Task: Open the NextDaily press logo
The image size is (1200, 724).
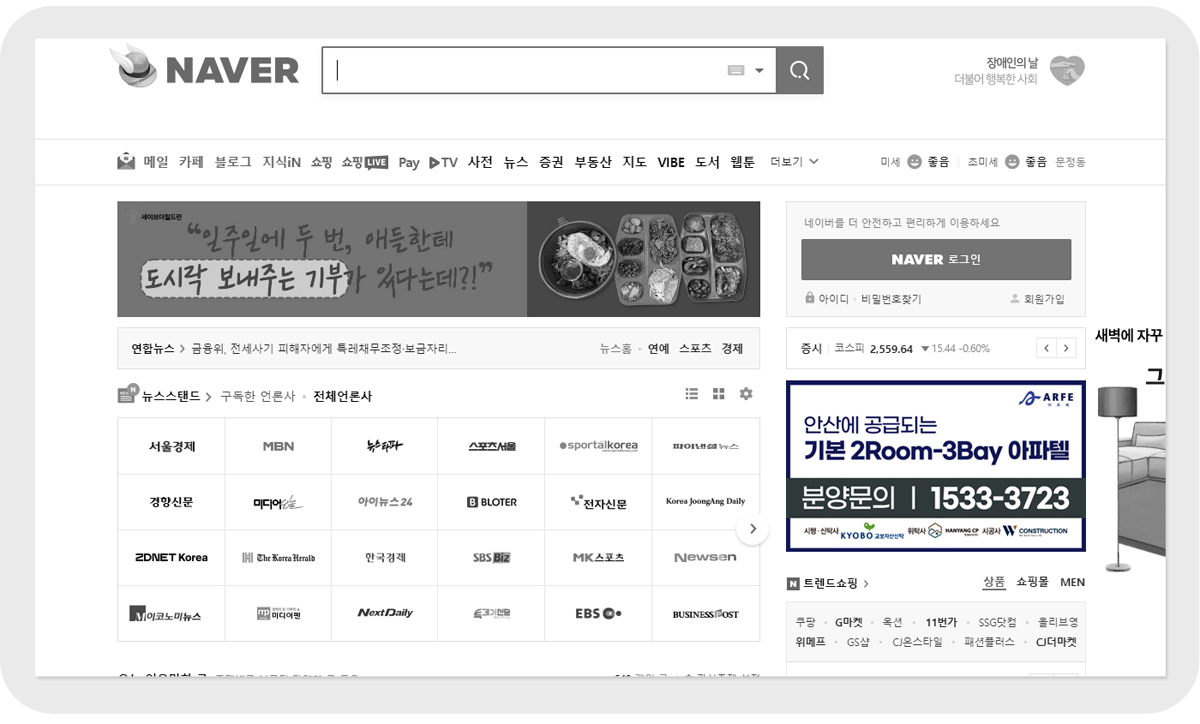Action: [x=385, y=613]
